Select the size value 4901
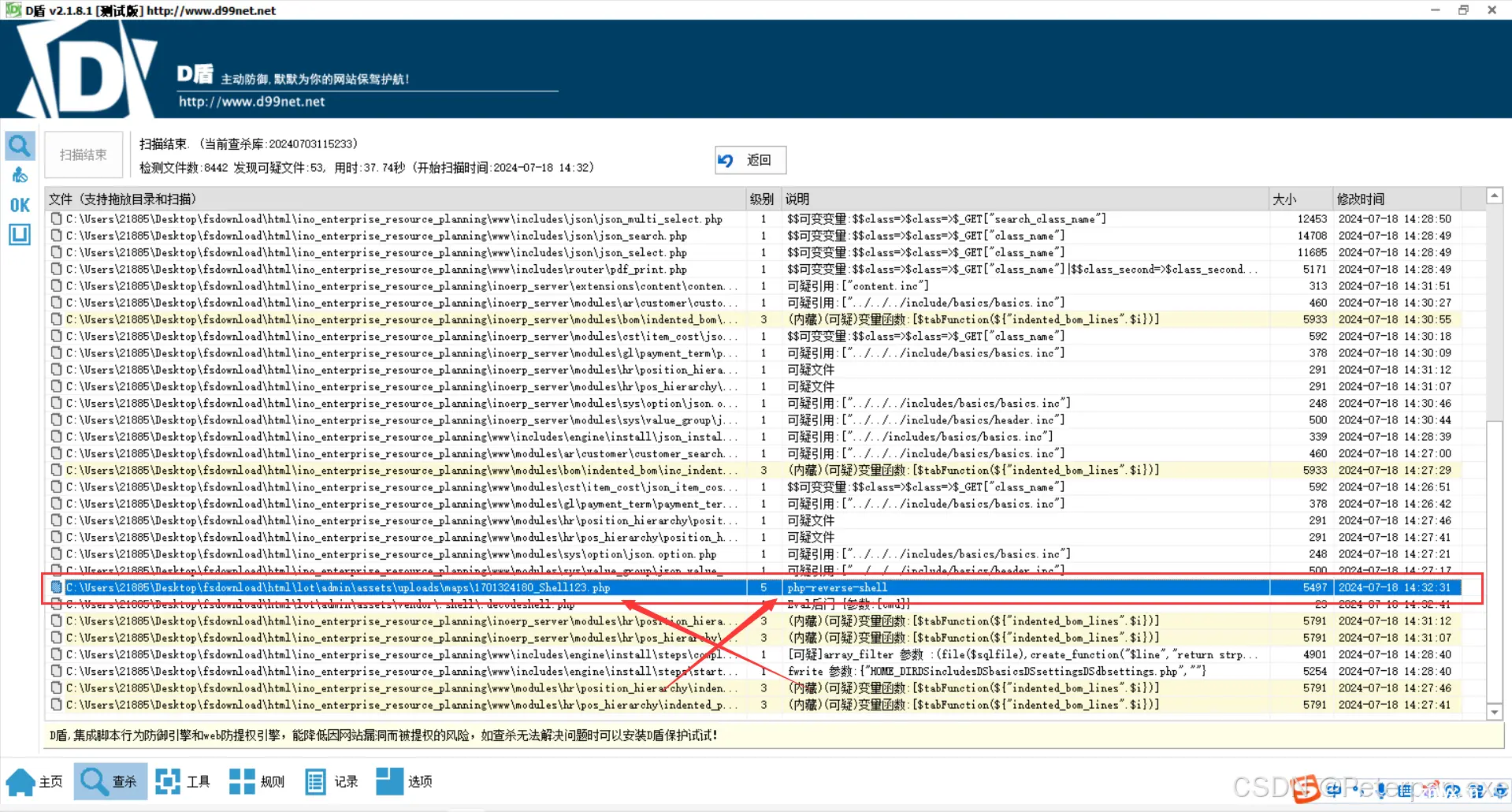Image resolution: width=1512 pixels, height=812 pixels. coord(1315,654)
